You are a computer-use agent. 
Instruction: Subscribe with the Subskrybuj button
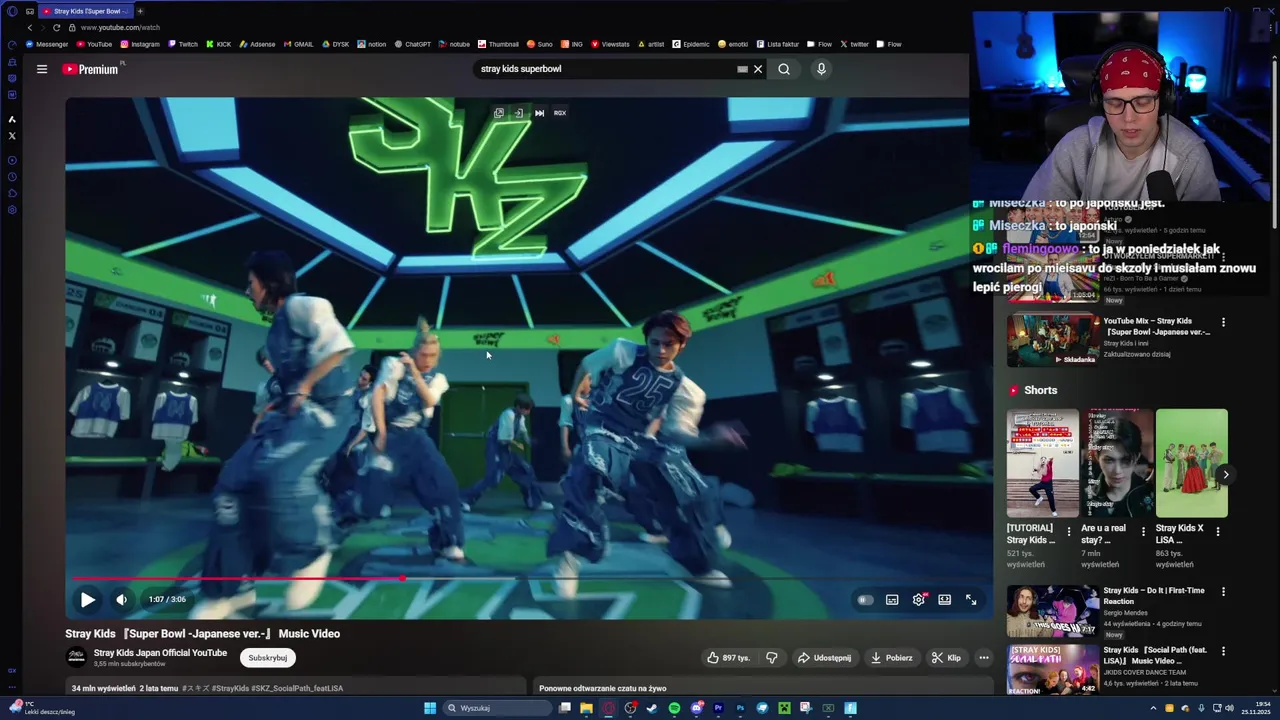click(268, 658)
